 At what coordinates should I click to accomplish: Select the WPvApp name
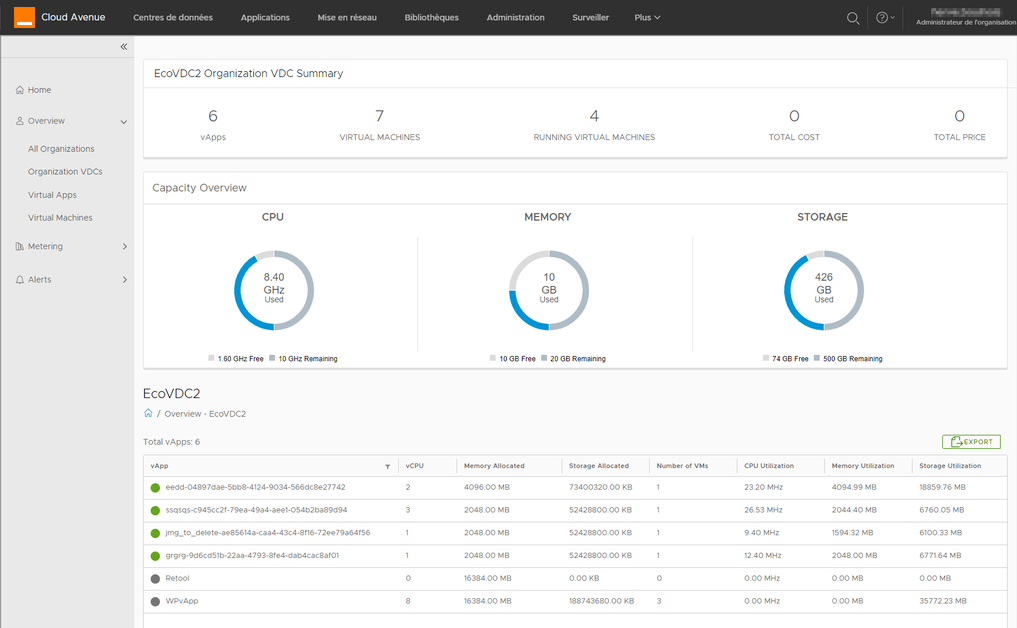click(x=182, y=601)
